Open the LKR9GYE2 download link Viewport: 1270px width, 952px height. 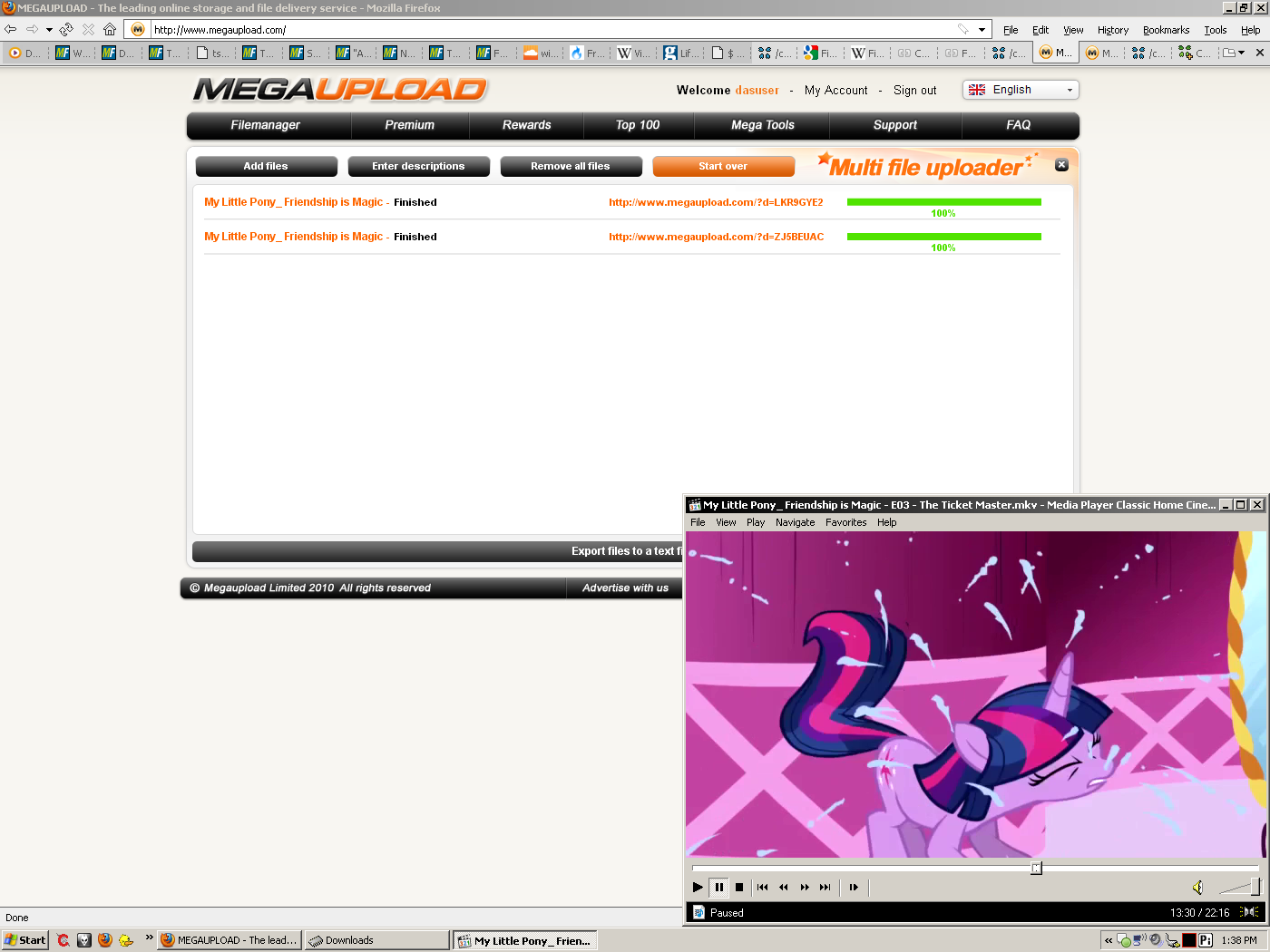click(716, 202)
